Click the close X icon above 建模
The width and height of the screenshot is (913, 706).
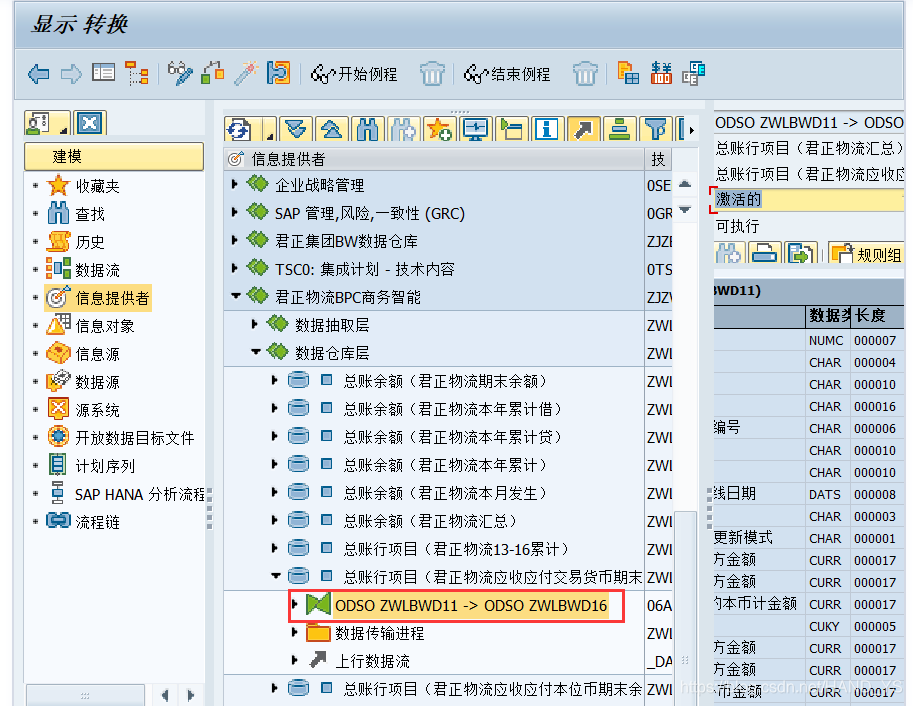point(90,123)
